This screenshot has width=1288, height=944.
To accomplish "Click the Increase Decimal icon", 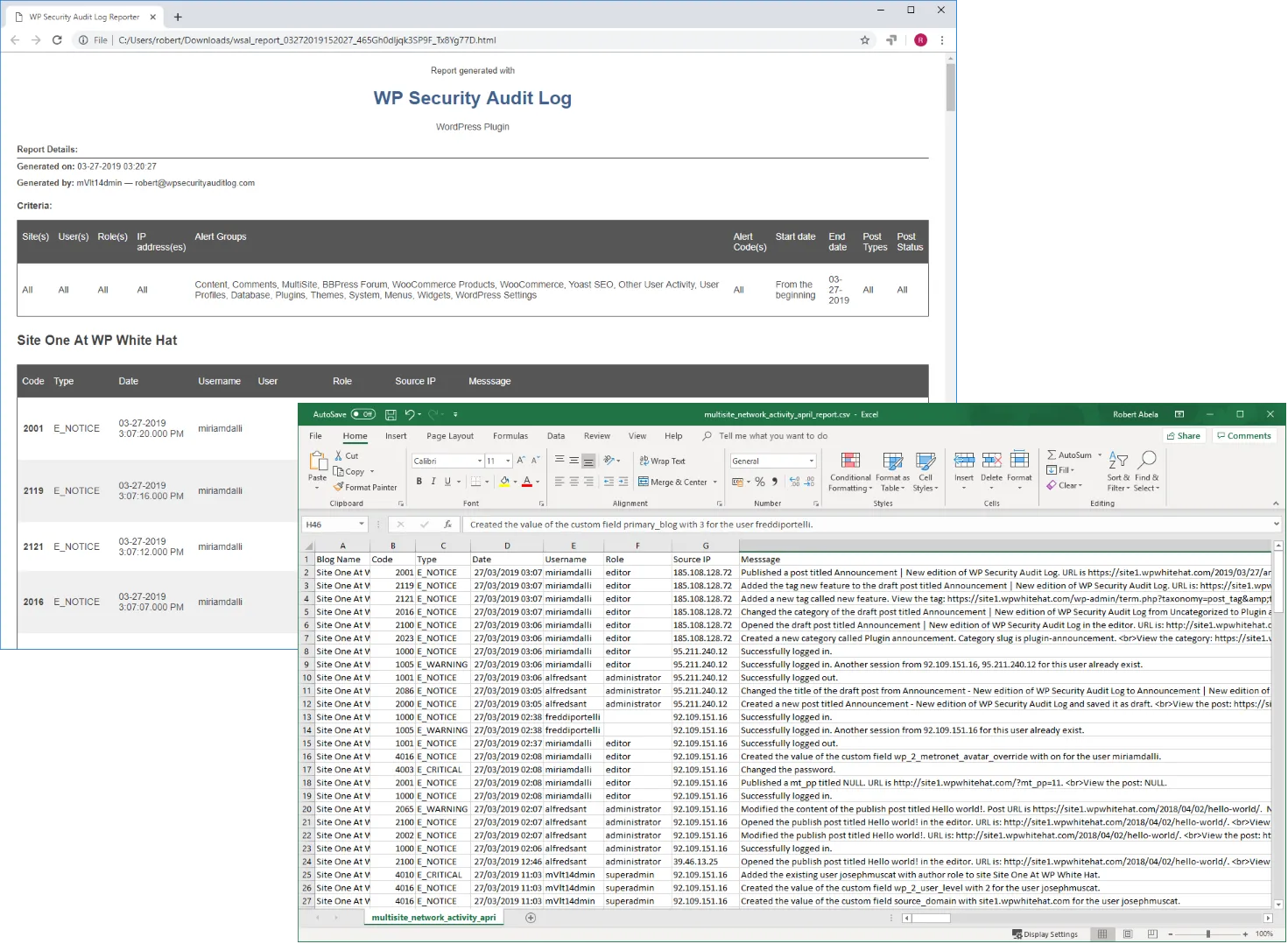I will click(795, 483).
